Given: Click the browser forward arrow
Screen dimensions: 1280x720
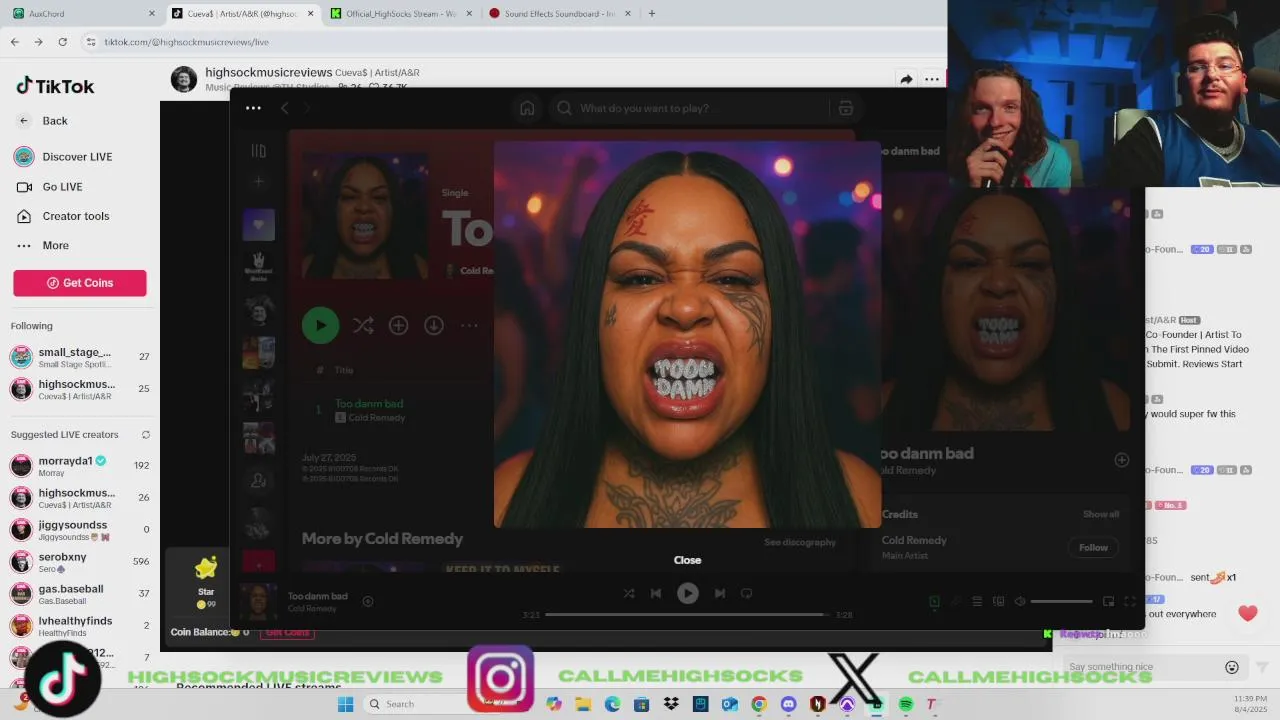Looking at the screenshot, I should pyautogui.click(x=38, y=42).
